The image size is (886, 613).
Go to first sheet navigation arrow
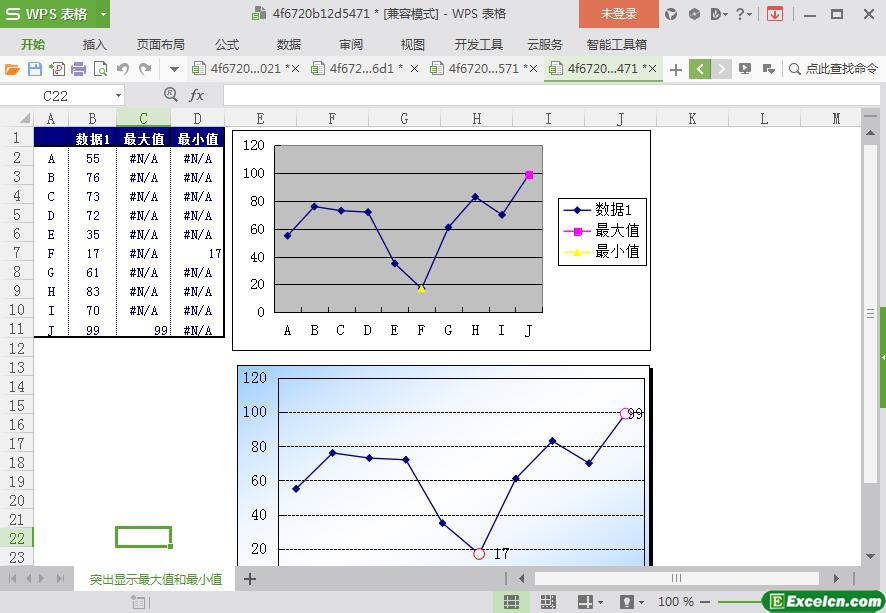(12, 579)
